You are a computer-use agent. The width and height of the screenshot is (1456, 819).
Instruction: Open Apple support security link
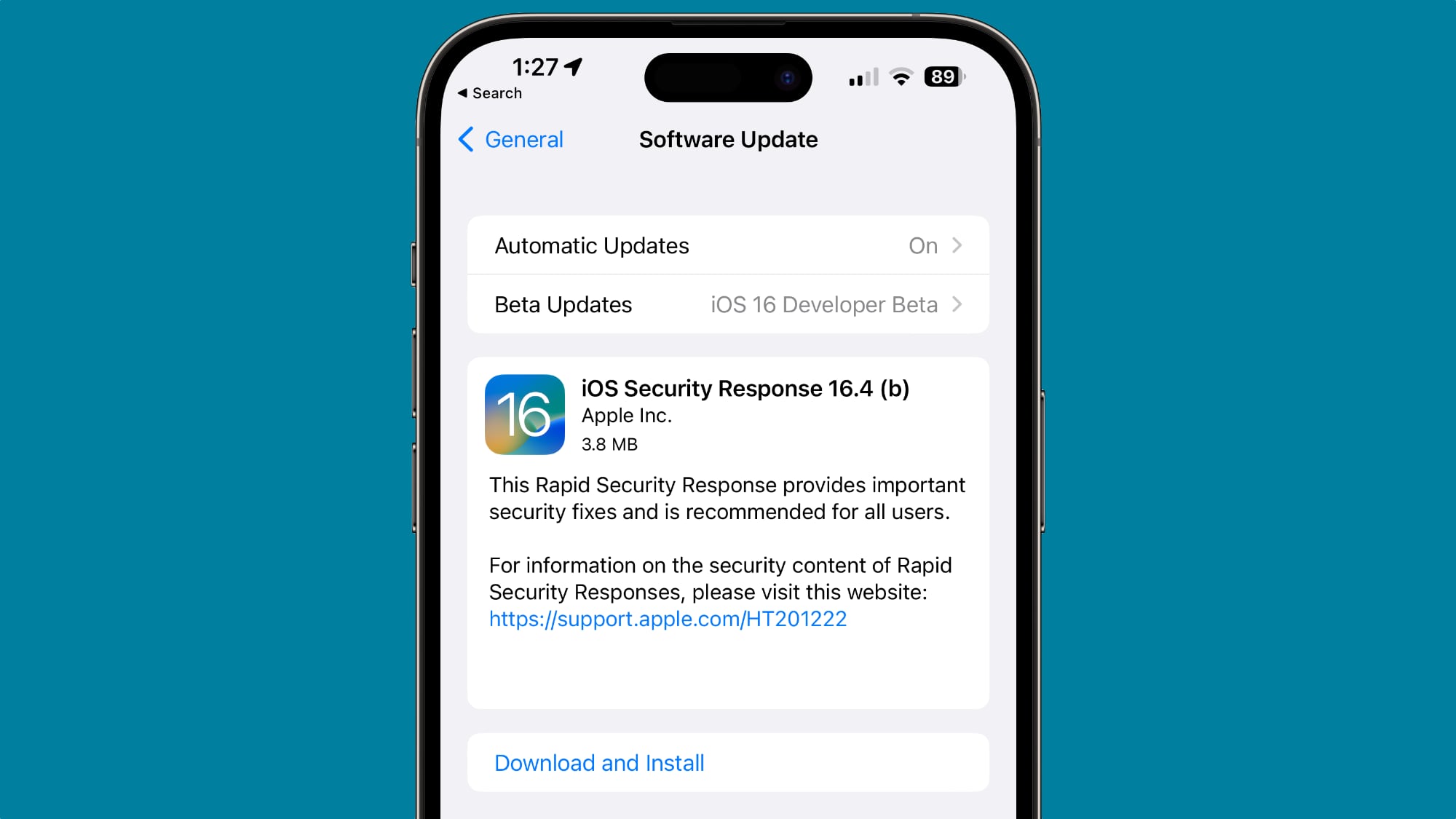point(667,619)
